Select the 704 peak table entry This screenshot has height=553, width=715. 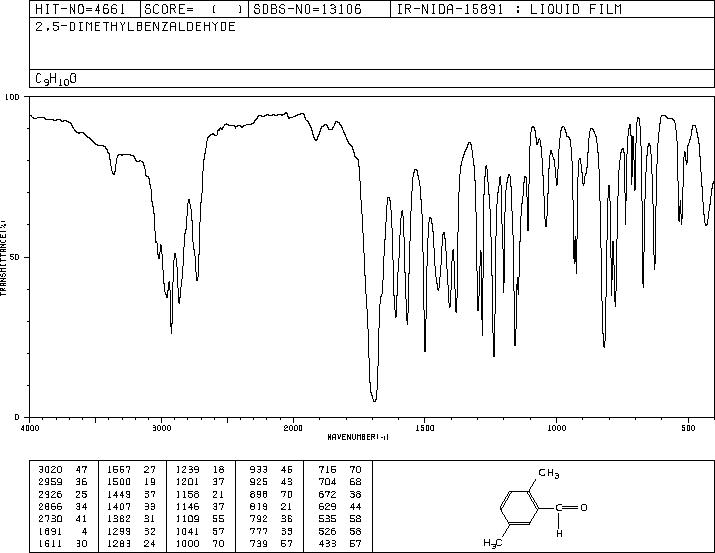[340, 481]
